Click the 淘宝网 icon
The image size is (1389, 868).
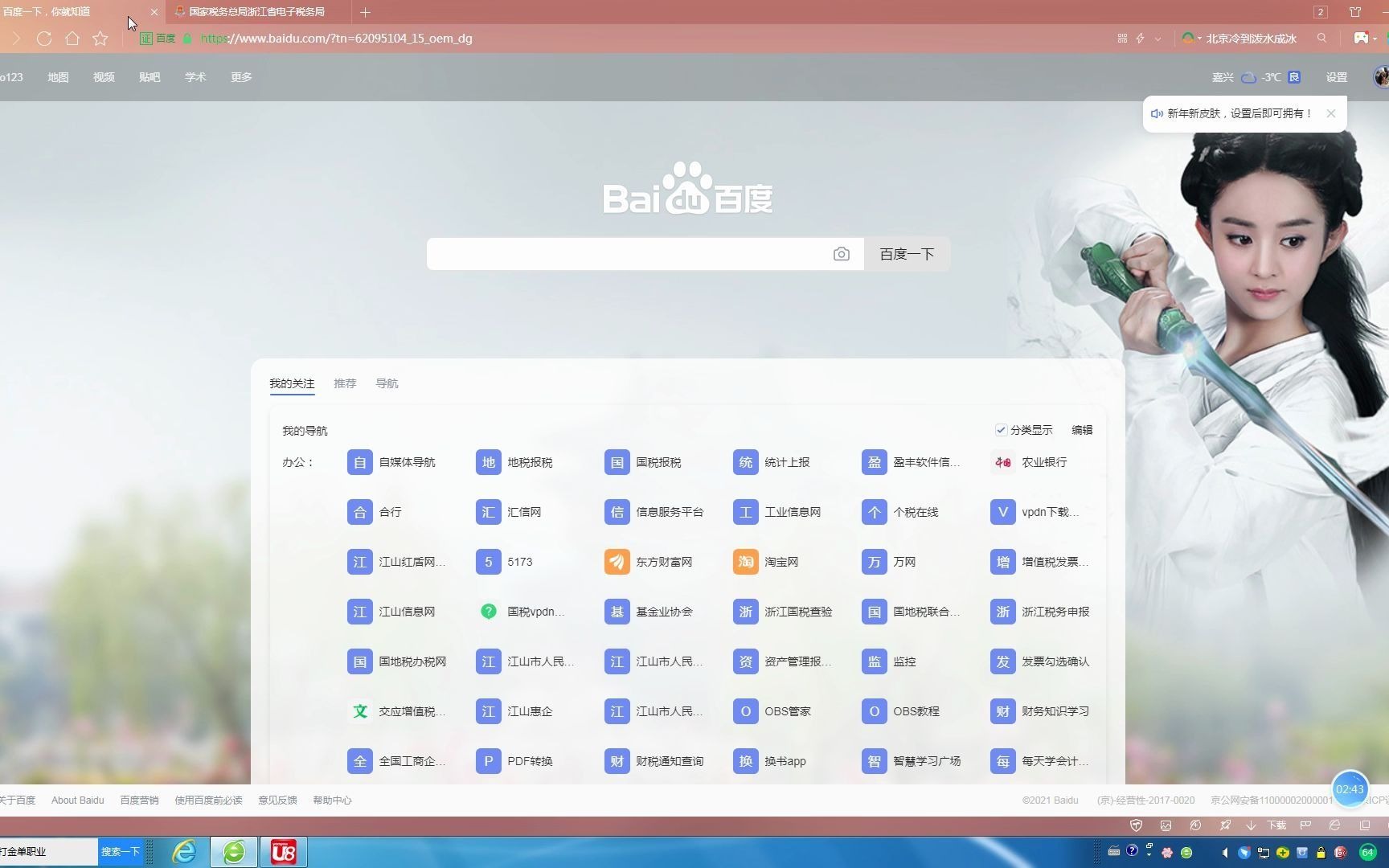(x=746, y=562)
